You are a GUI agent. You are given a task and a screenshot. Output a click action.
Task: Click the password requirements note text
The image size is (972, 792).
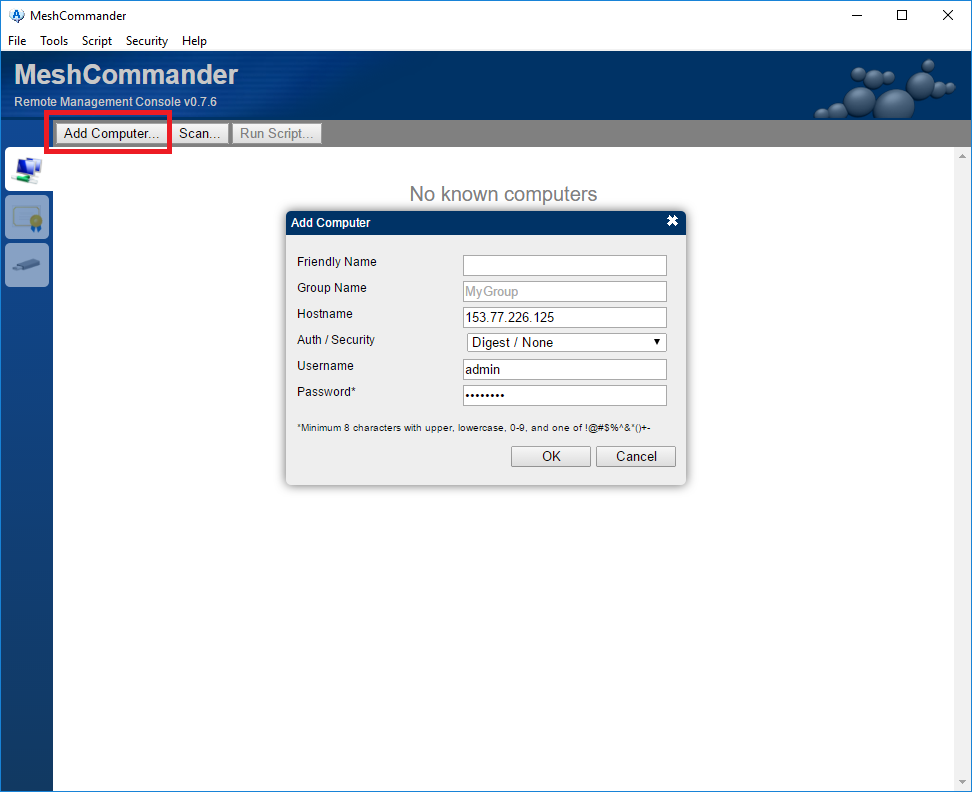[474, 428]
